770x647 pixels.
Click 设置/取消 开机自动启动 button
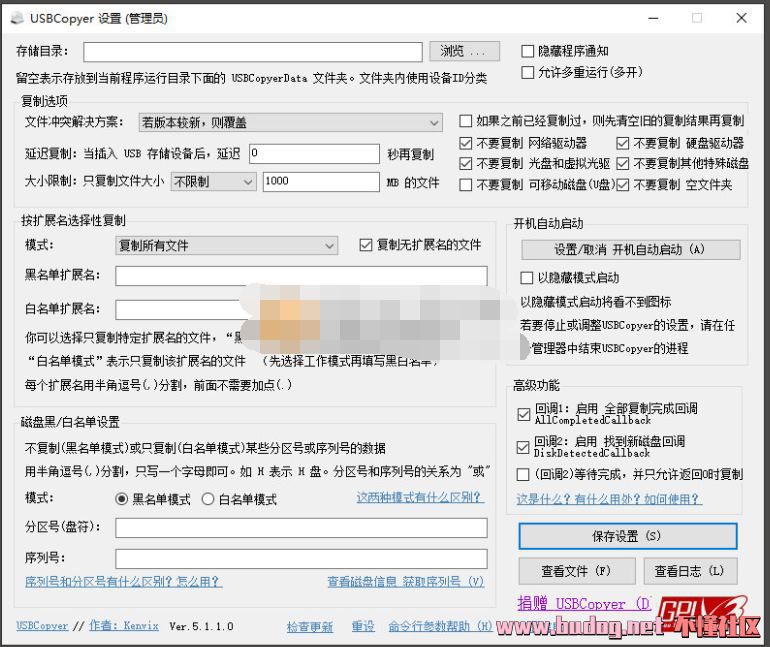pos(630,249)
